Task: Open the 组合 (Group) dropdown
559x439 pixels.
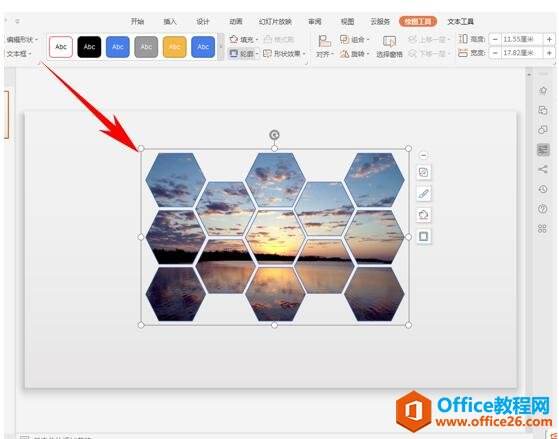Action: click(x=355, y=39)
